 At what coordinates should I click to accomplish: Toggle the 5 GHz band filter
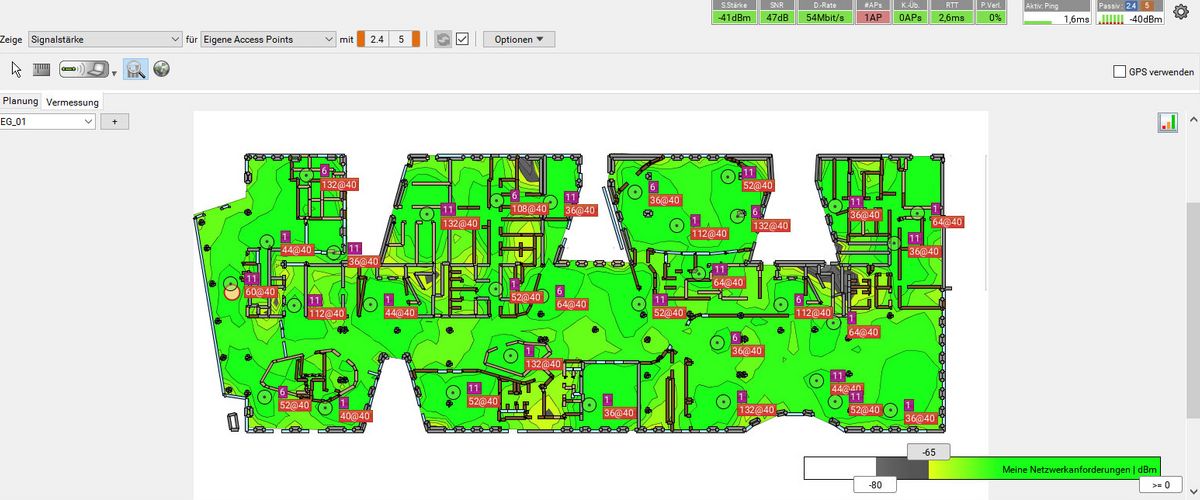(403, 39)
